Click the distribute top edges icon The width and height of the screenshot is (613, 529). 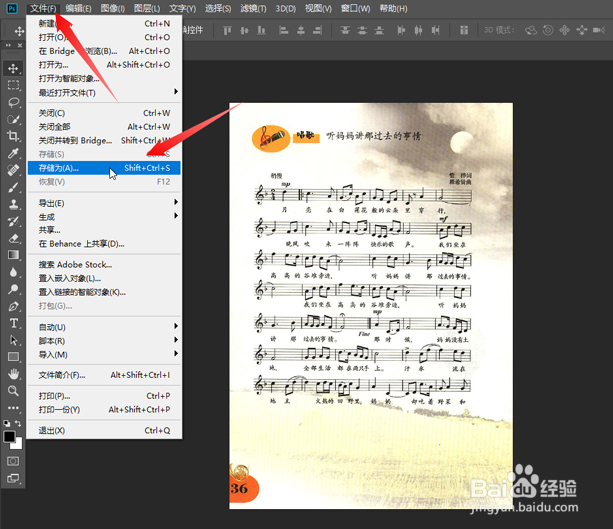pos(345,30)
